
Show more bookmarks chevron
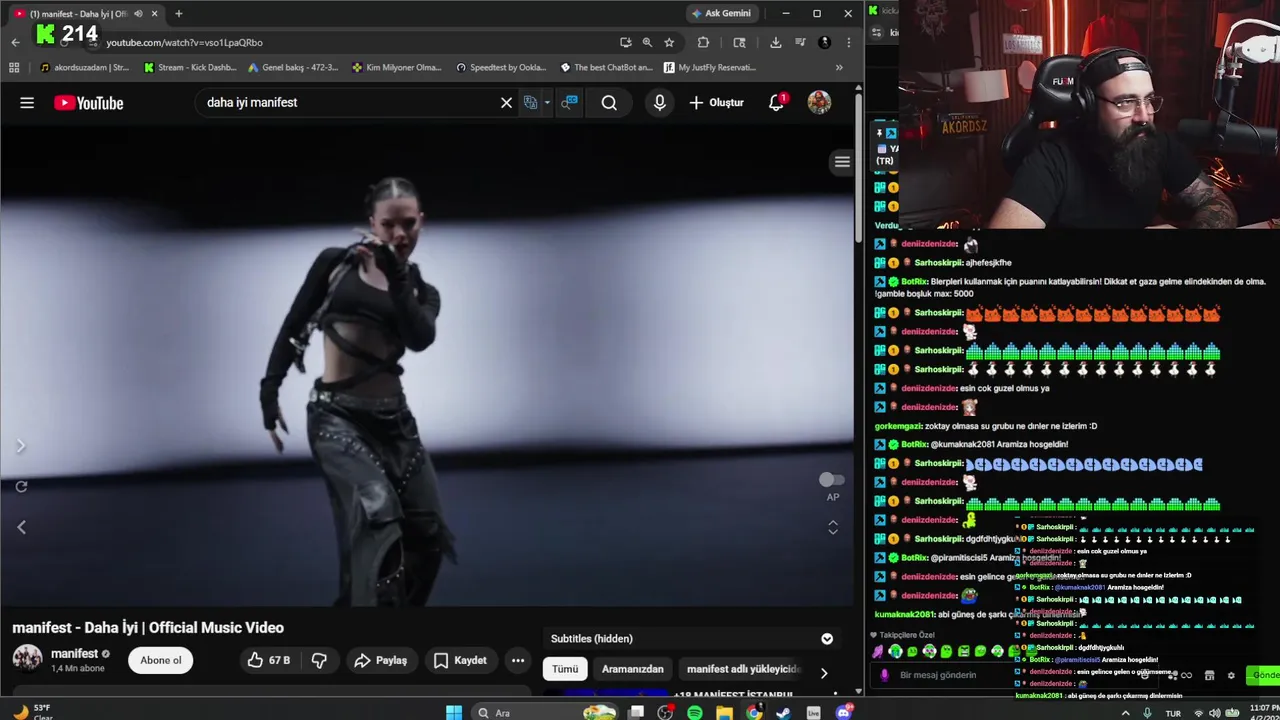click(x=839, y=67)
